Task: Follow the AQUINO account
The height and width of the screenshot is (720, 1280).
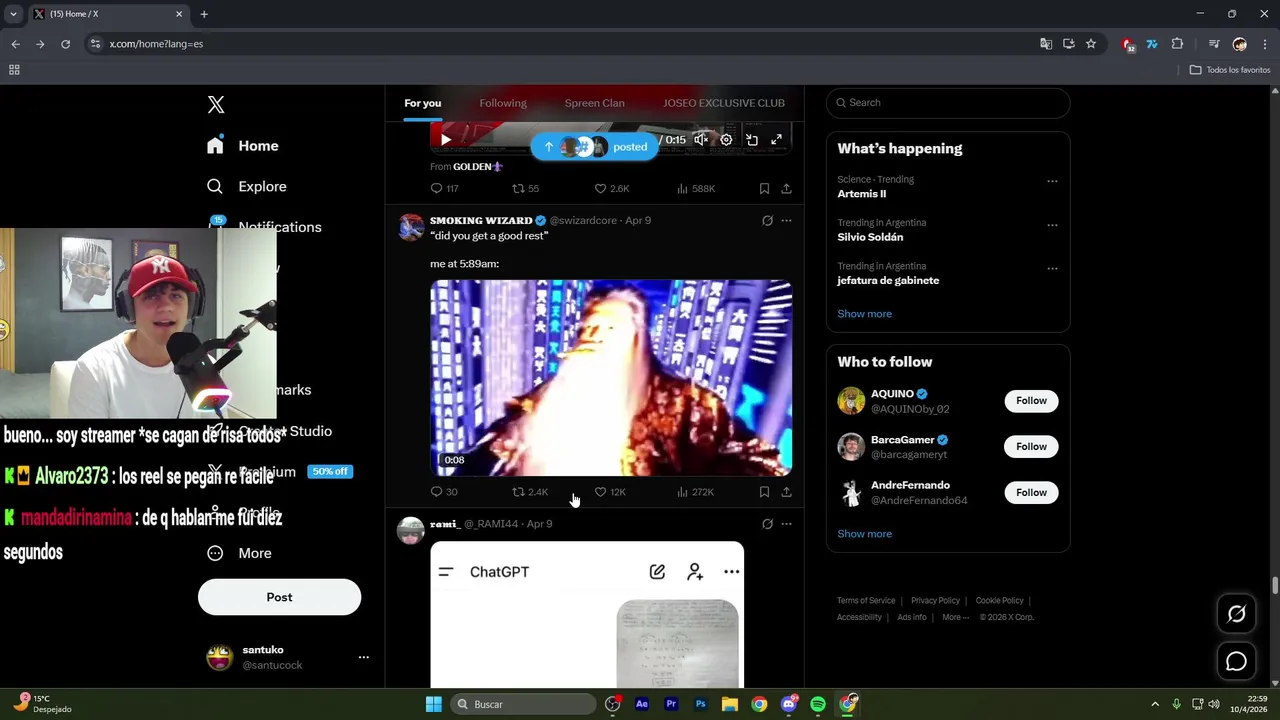Action: 1031,401
